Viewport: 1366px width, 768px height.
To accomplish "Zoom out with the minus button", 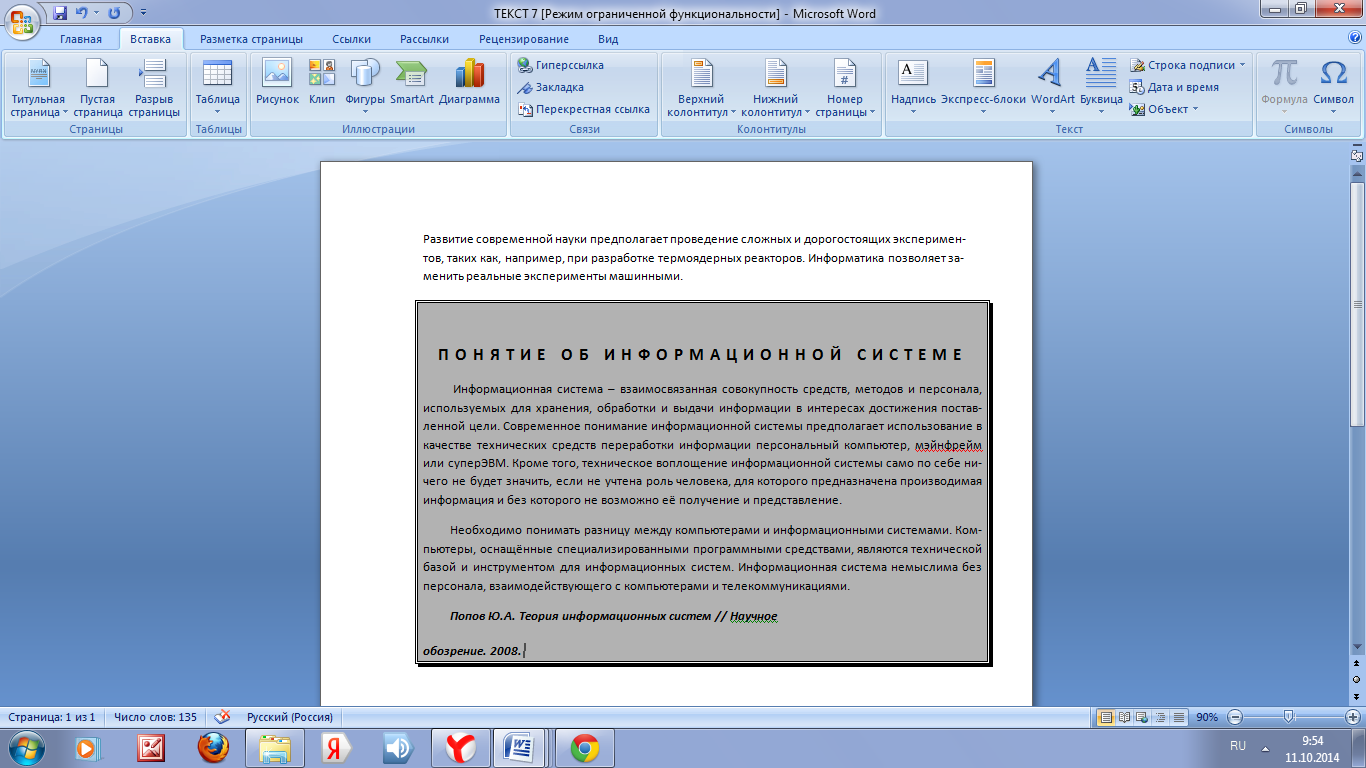I will pos(1235,717).
